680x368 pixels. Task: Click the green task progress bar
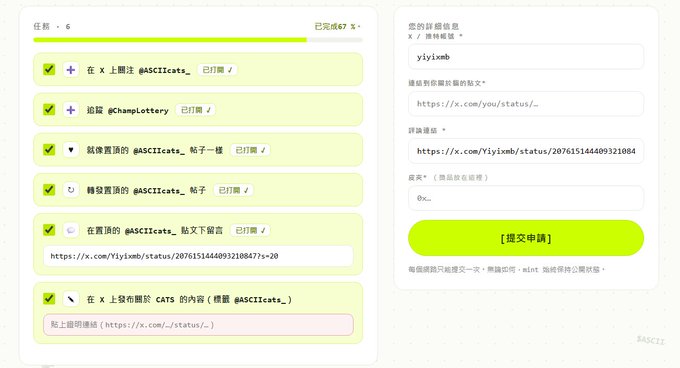point(198,40)
